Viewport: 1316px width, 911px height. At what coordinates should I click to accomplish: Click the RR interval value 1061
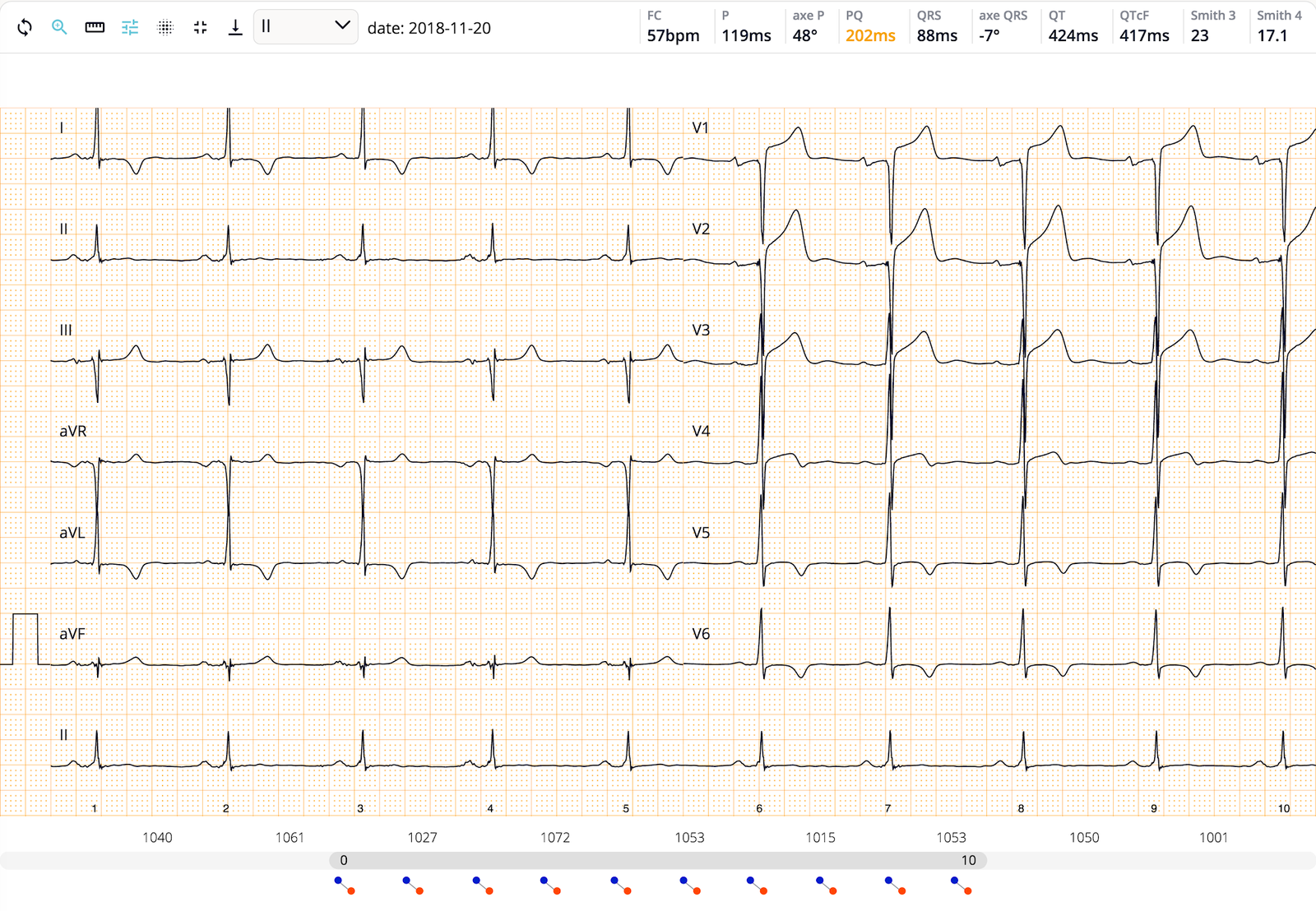coord(290,837)
